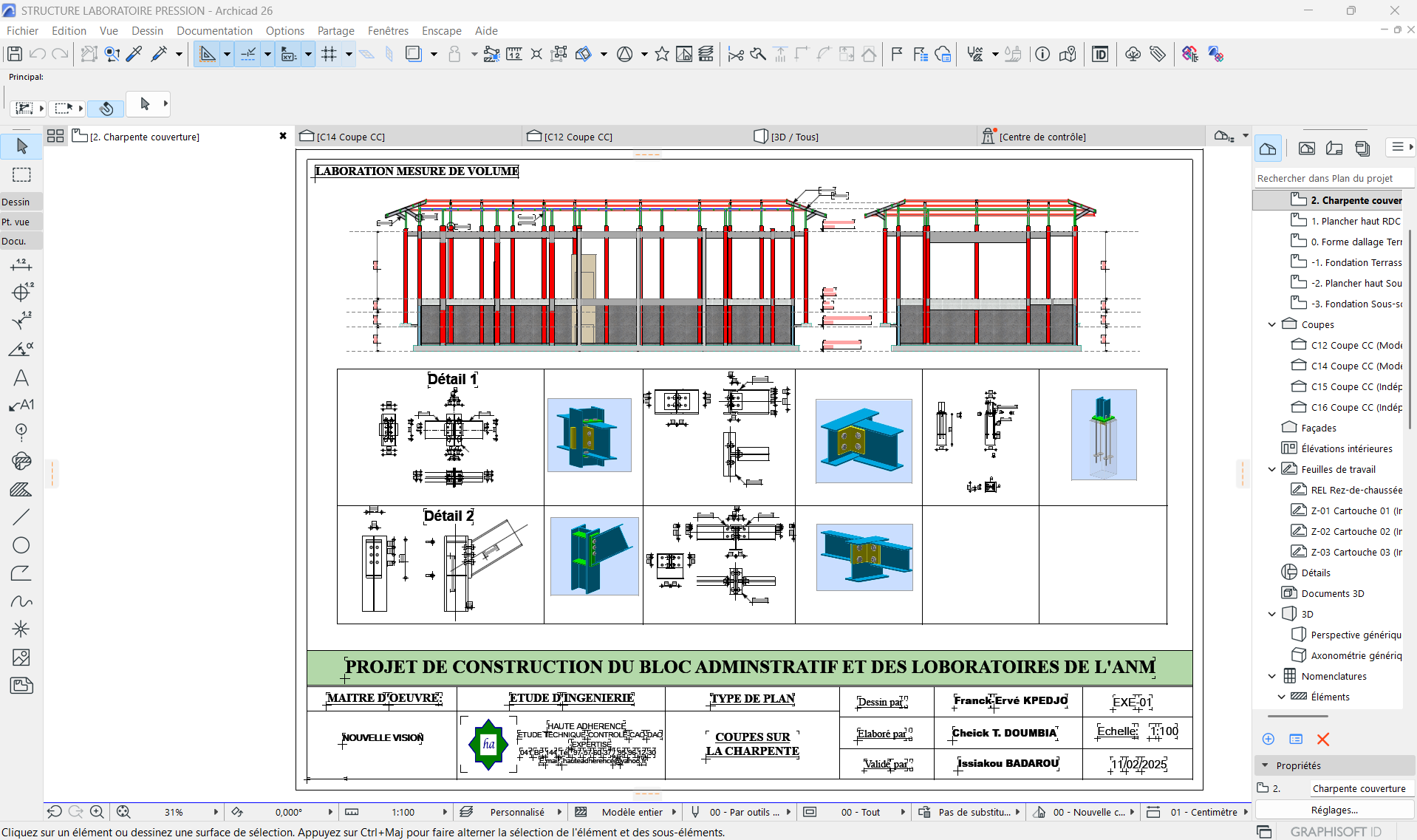Viewport: 1417px width, 840px height.
Task: Collapse the Coupes tree folder
Action: [x=1271, y=324]
